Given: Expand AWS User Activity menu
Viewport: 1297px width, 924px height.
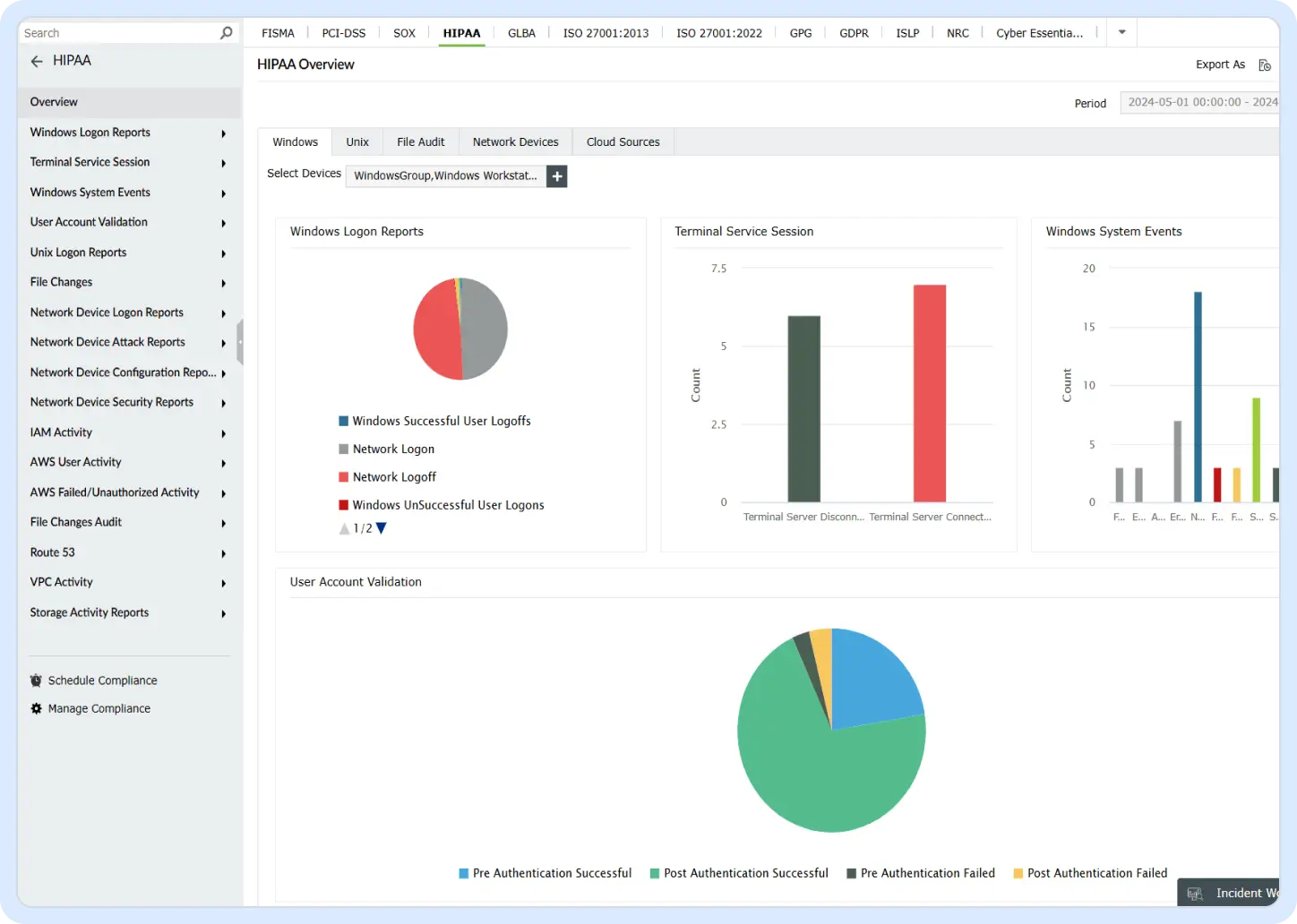Looking at the screenshot, I should click(223, 463).
